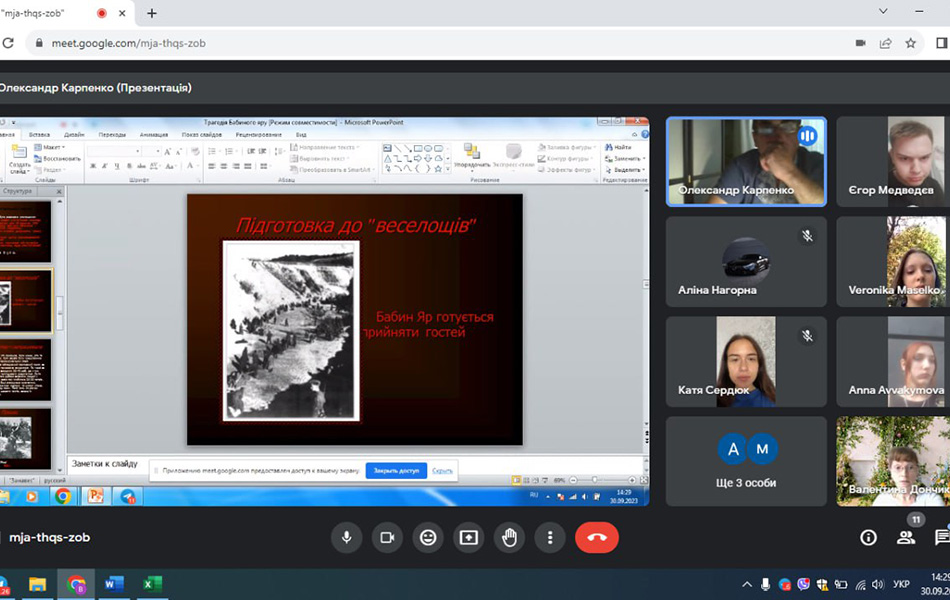
Task: Bookmark this page with the star icon
Action: click(x=911, y=43)
